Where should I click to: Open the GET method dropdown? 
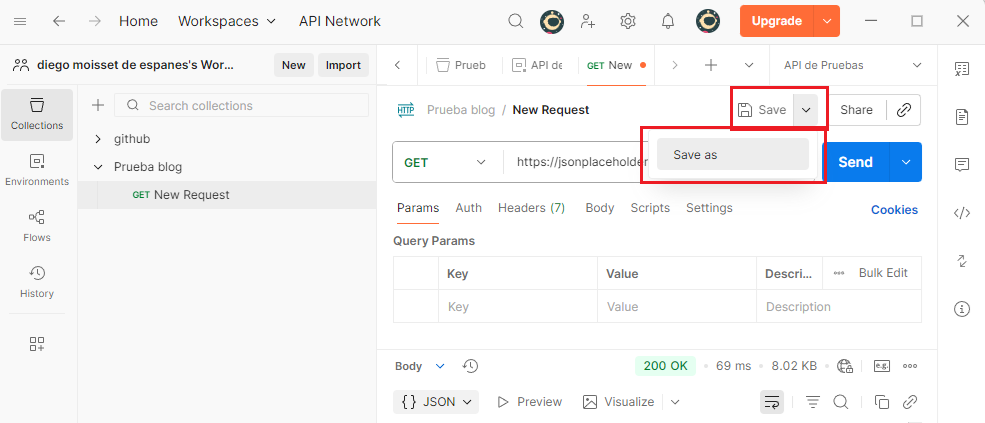click(x=446, y=162)
